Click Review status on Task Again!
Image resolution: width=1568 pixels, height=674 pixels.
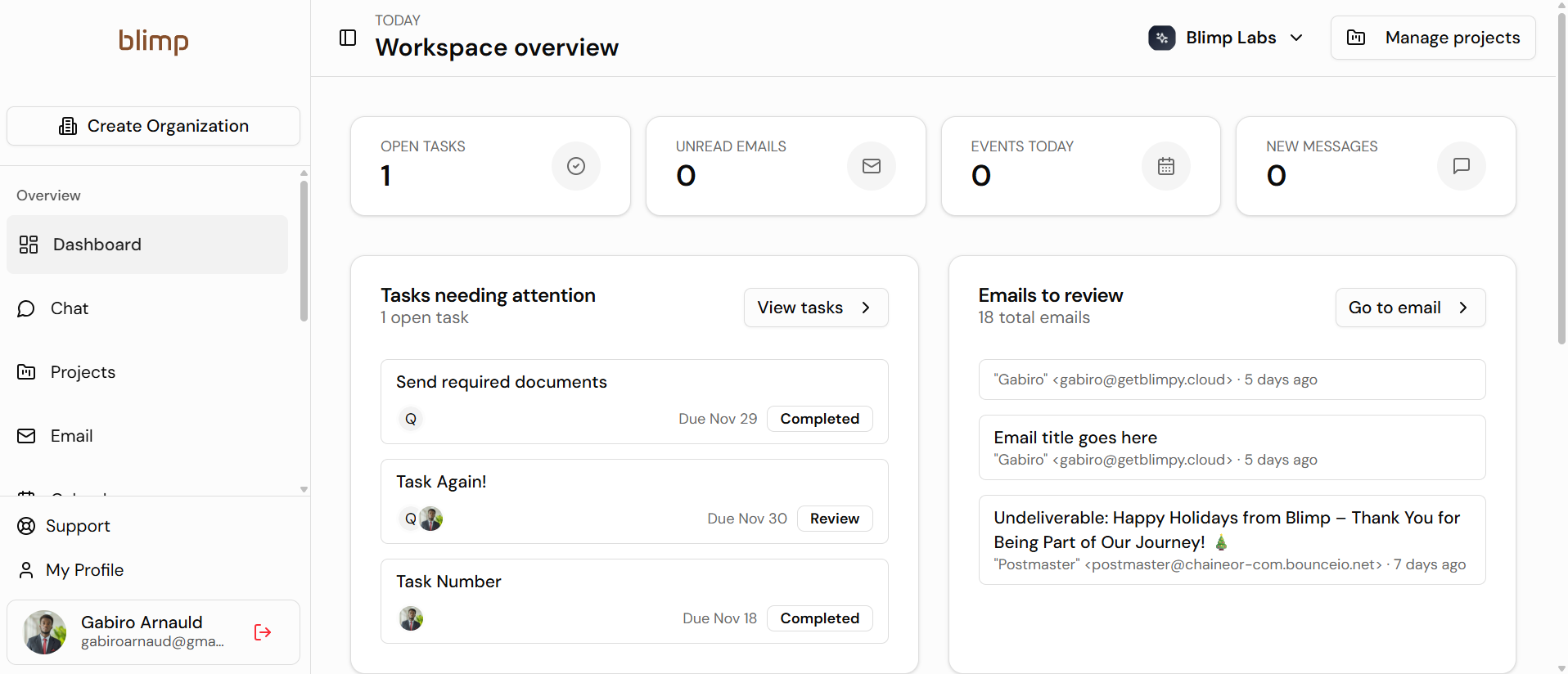tap(834, 519)
